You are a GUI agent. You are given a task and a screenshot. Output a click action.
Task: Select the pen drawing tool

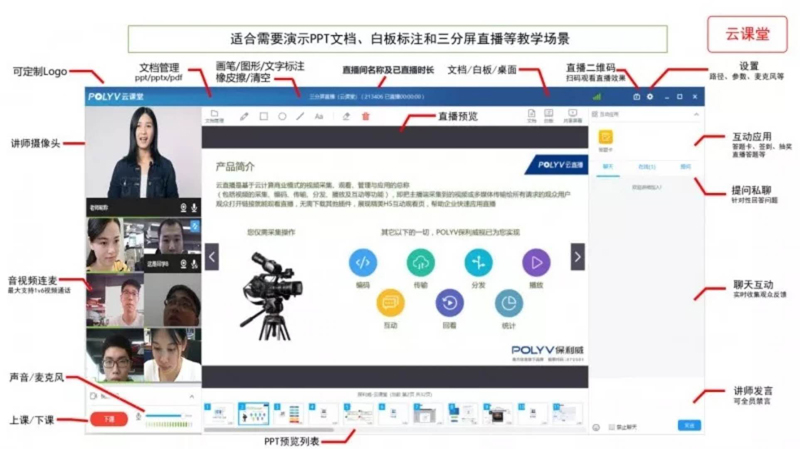pyautogui.click(x=245, y=116)
